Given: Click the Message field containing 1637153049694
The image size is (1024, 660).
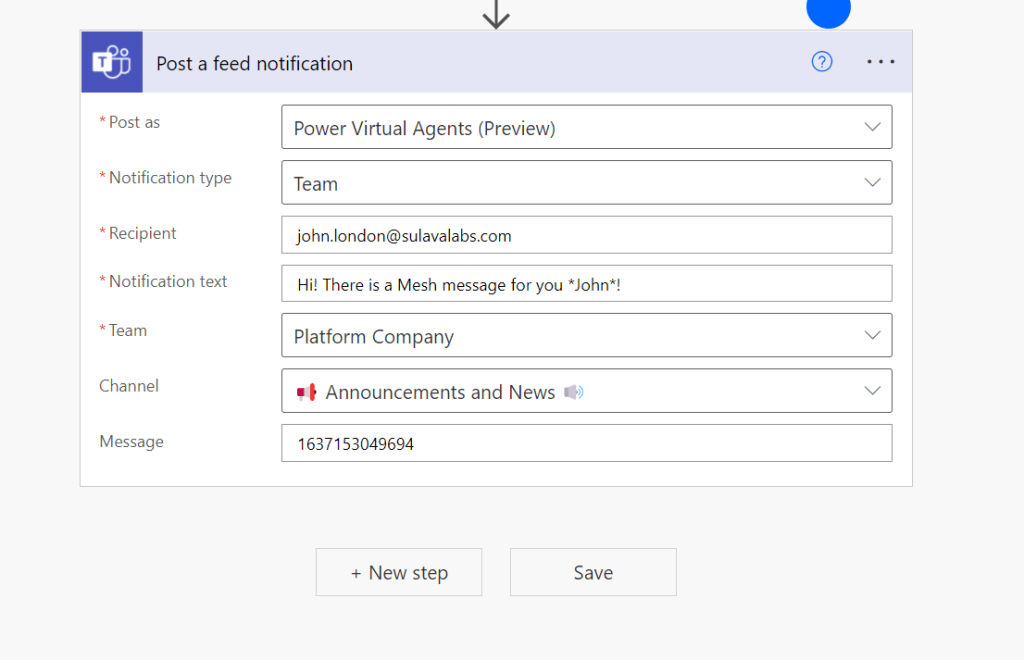Looking at the screenshot, I should pos(586,444).
